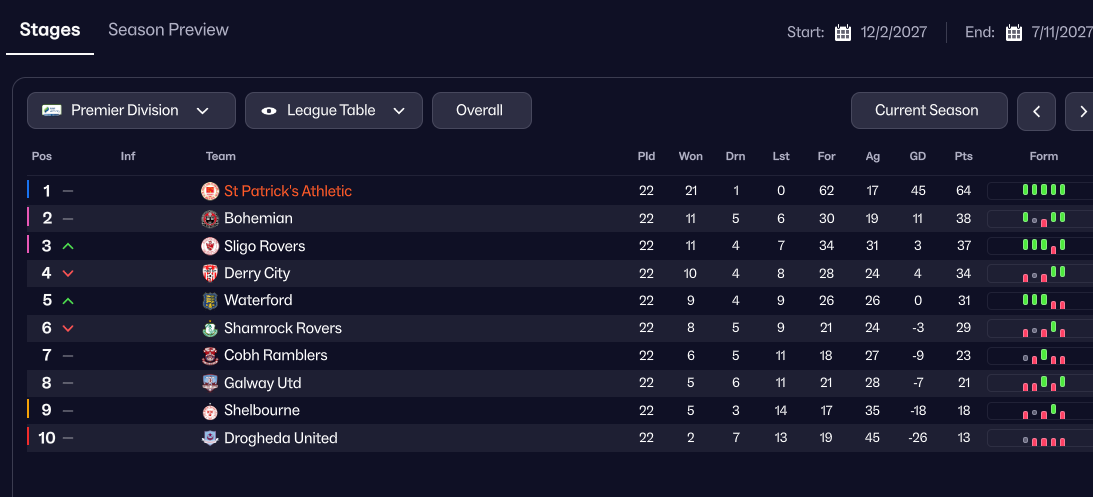Click Sligo Rovers club badge
The height and width of the screenshot is (497, 1093).
[210, 246]
